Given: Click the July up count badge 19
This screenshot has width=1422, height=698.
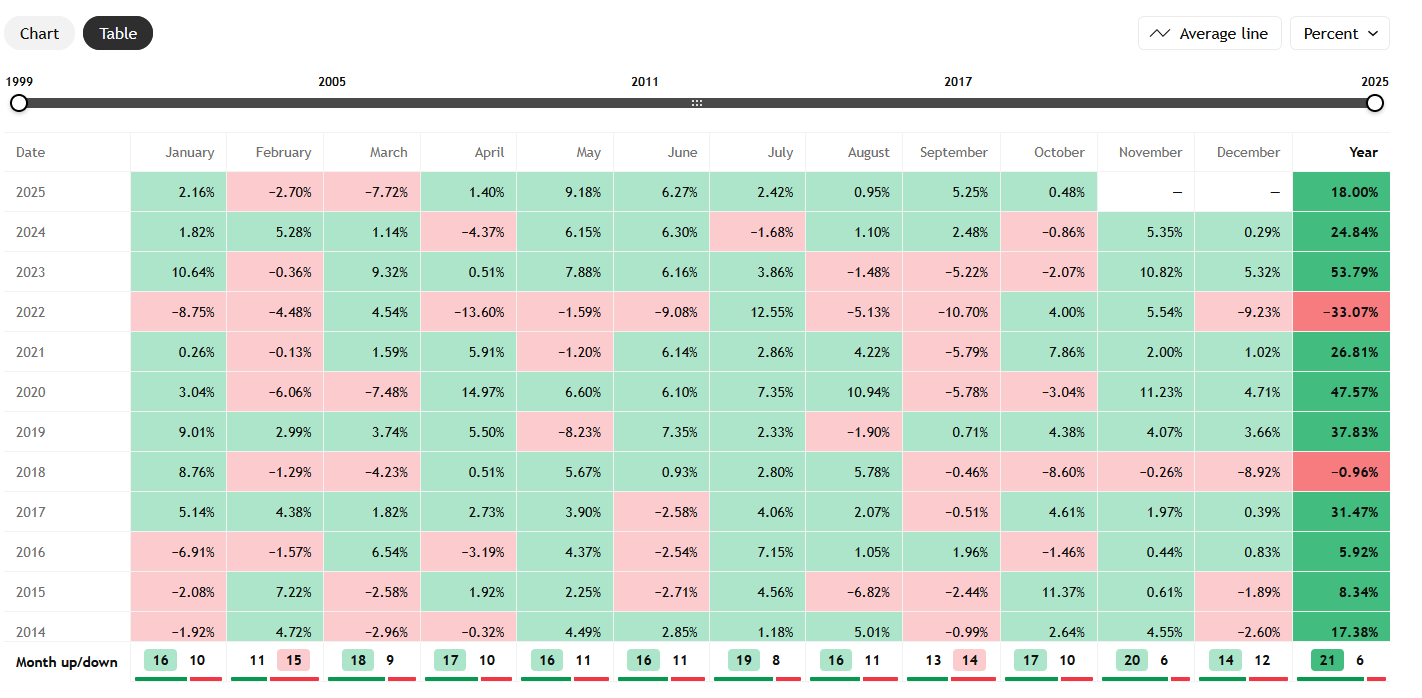Looking at the screenshot, I should tap(742, 660).
